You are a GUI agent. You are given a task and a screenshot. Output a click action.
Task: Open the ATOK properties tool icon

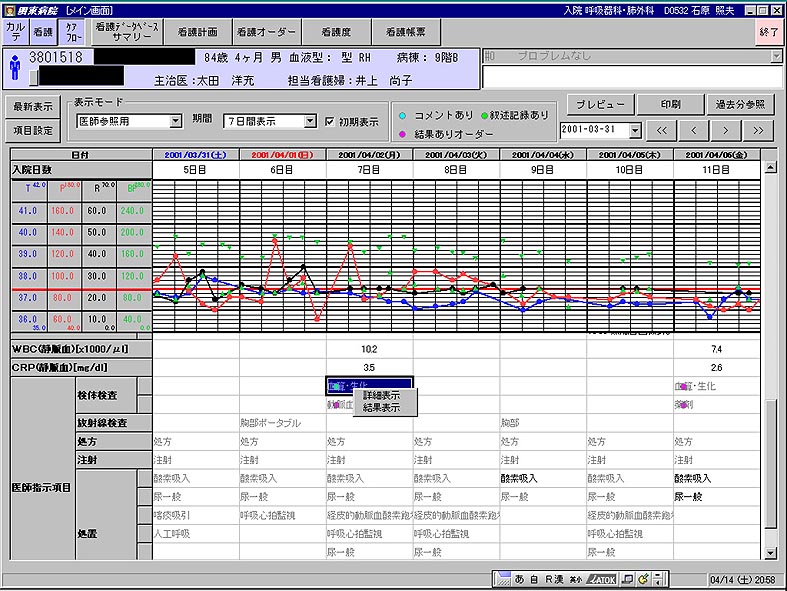coord(645,578)
